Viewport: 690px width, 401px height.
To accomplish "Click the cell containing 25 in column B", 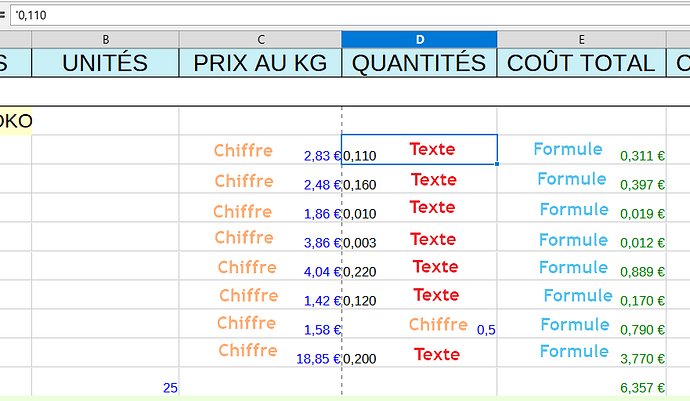I will (105, 385).
